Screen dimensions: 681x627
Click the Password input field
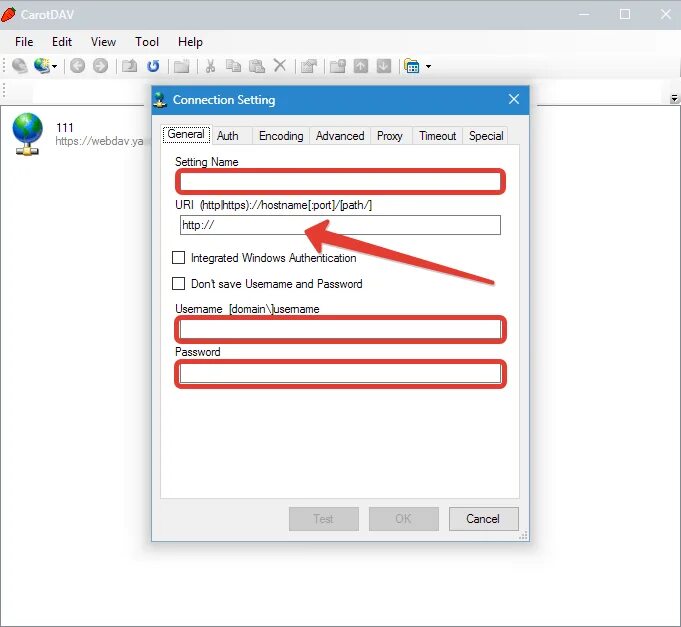[340, 373]
